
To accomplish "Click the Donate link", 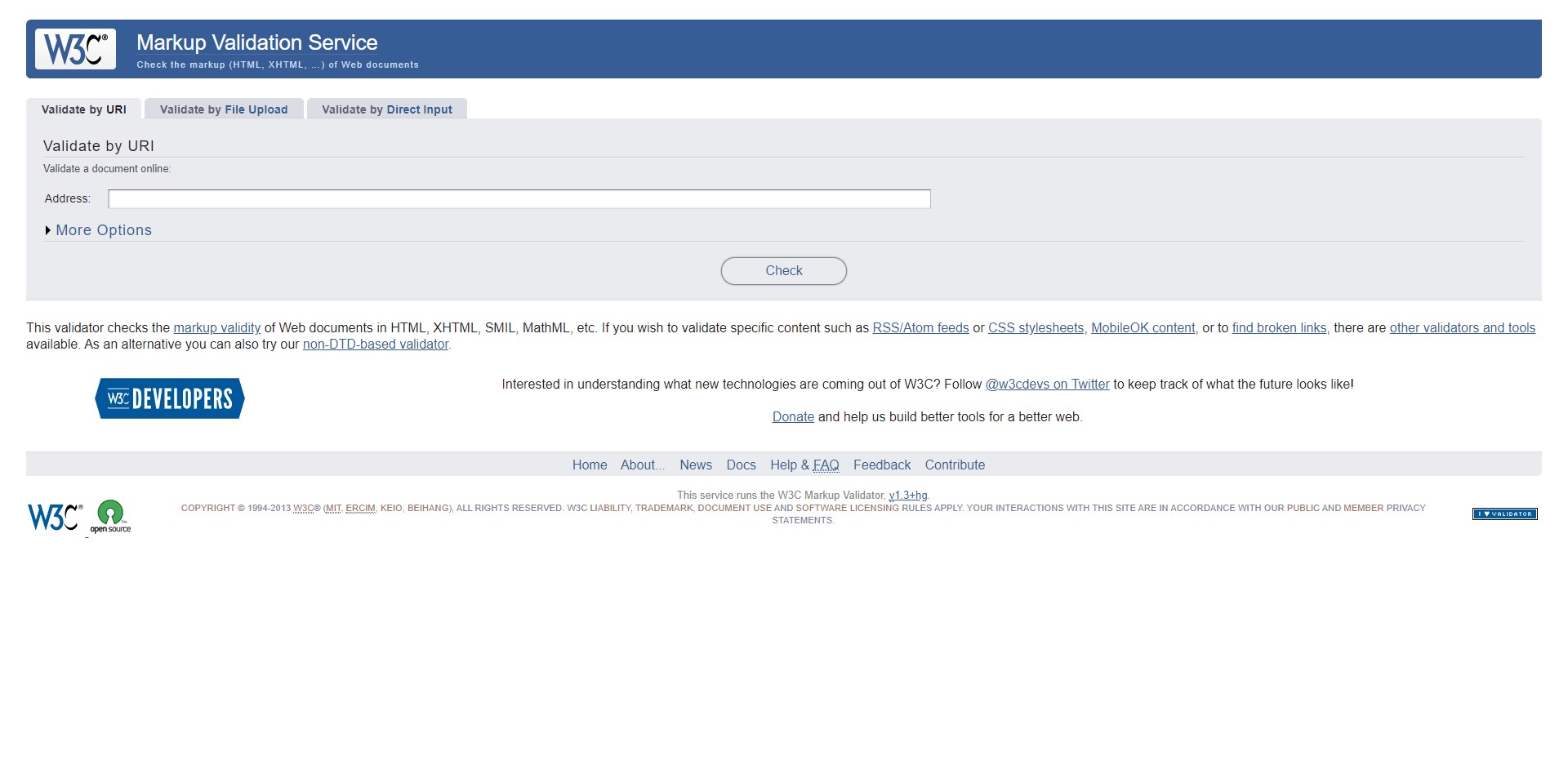I will [793, 417].
